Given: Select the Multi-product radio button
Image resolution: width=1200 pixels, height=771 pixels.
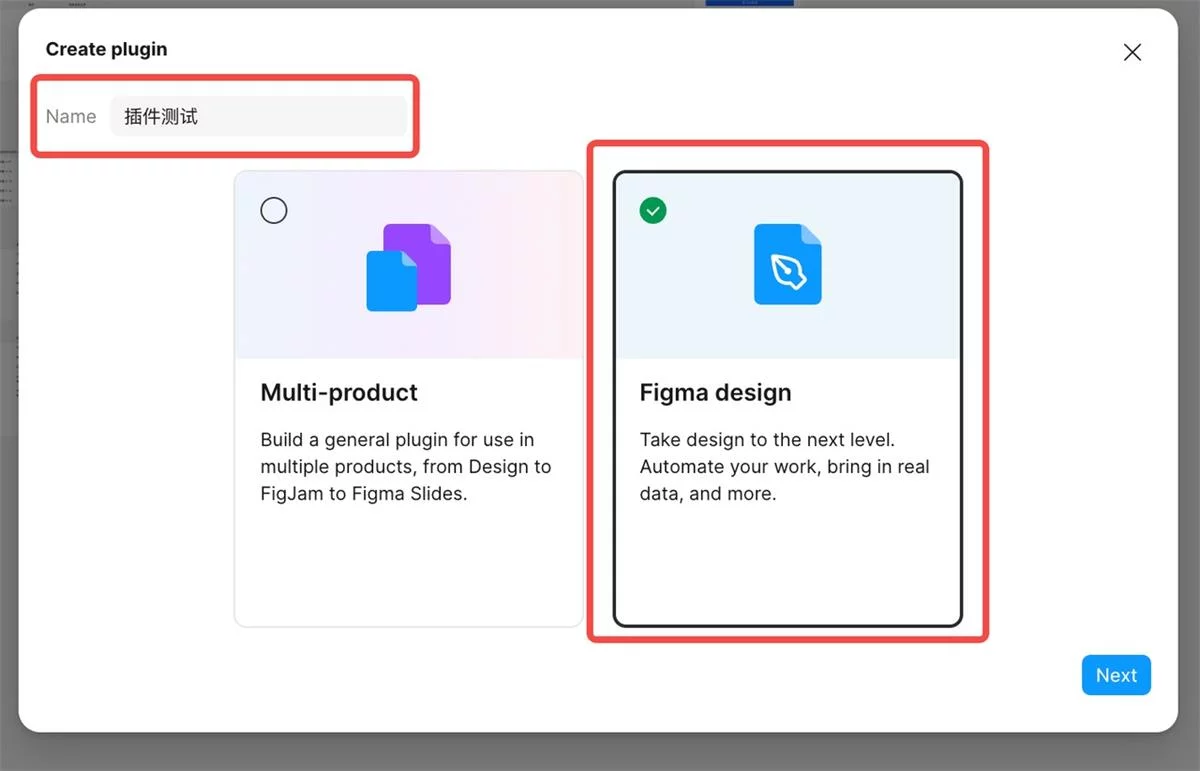Looking at the screenshot, I should pos(273,210).
